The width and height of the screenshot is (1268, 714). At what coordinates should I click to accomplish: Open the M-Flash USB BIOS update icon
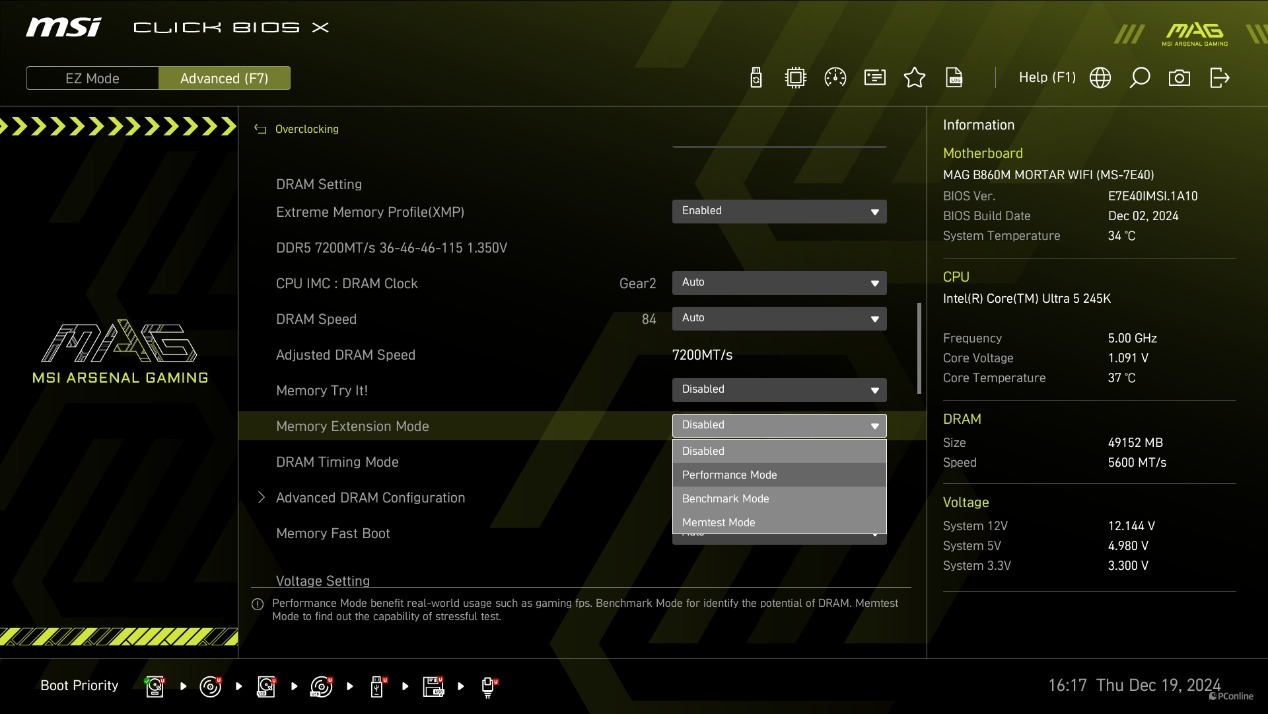click(x=756, y=78)
